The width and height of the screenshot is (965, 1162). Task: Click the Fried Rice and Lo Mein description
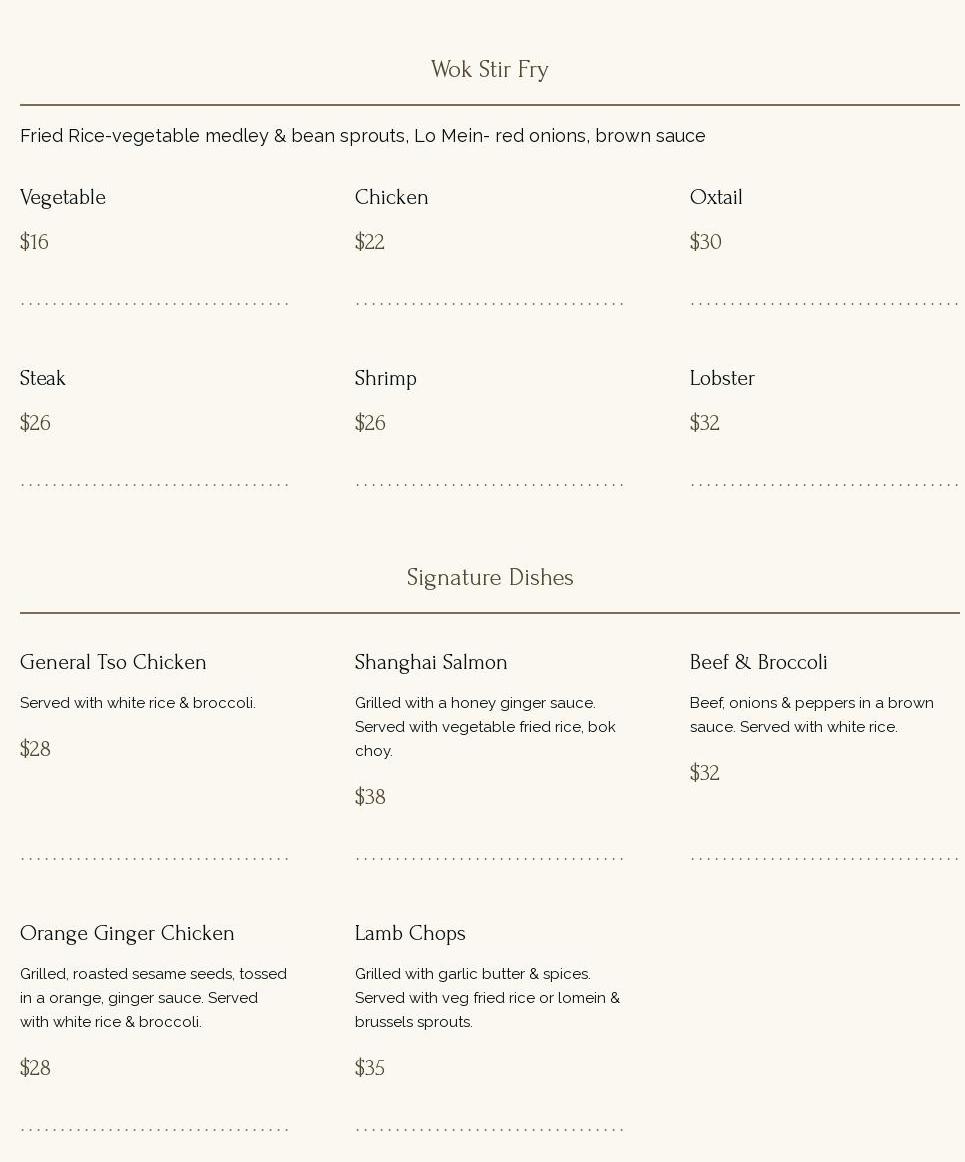(362, 136)
